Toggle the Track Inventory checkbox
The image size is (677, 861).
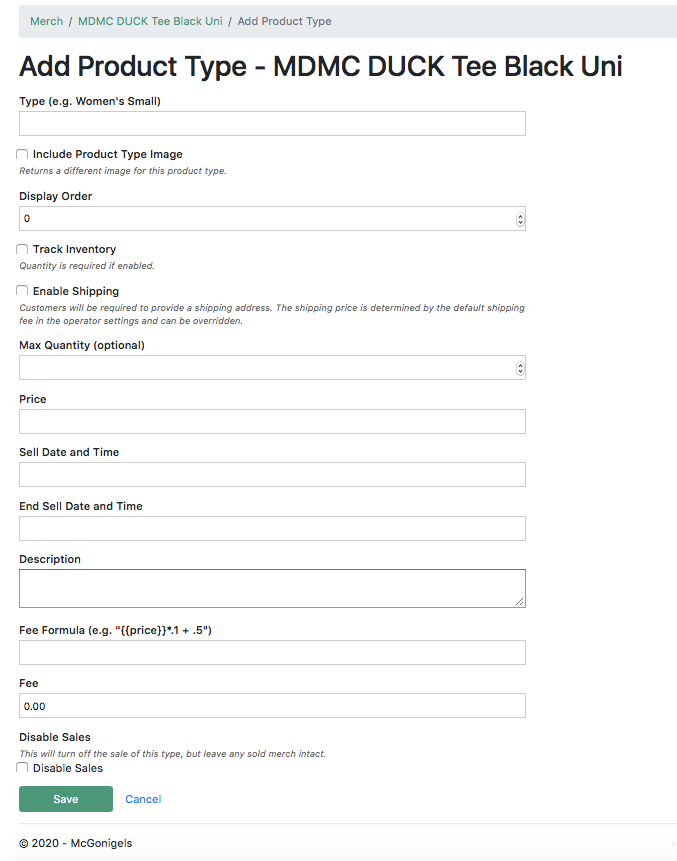tap(23, 249)
